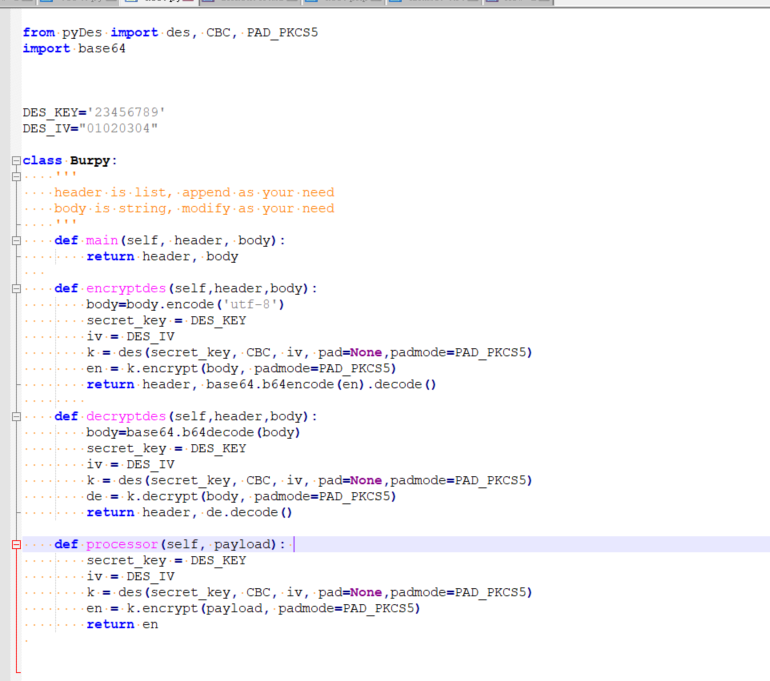Collapse the red processor function fold marker

(x=16, y=545)
